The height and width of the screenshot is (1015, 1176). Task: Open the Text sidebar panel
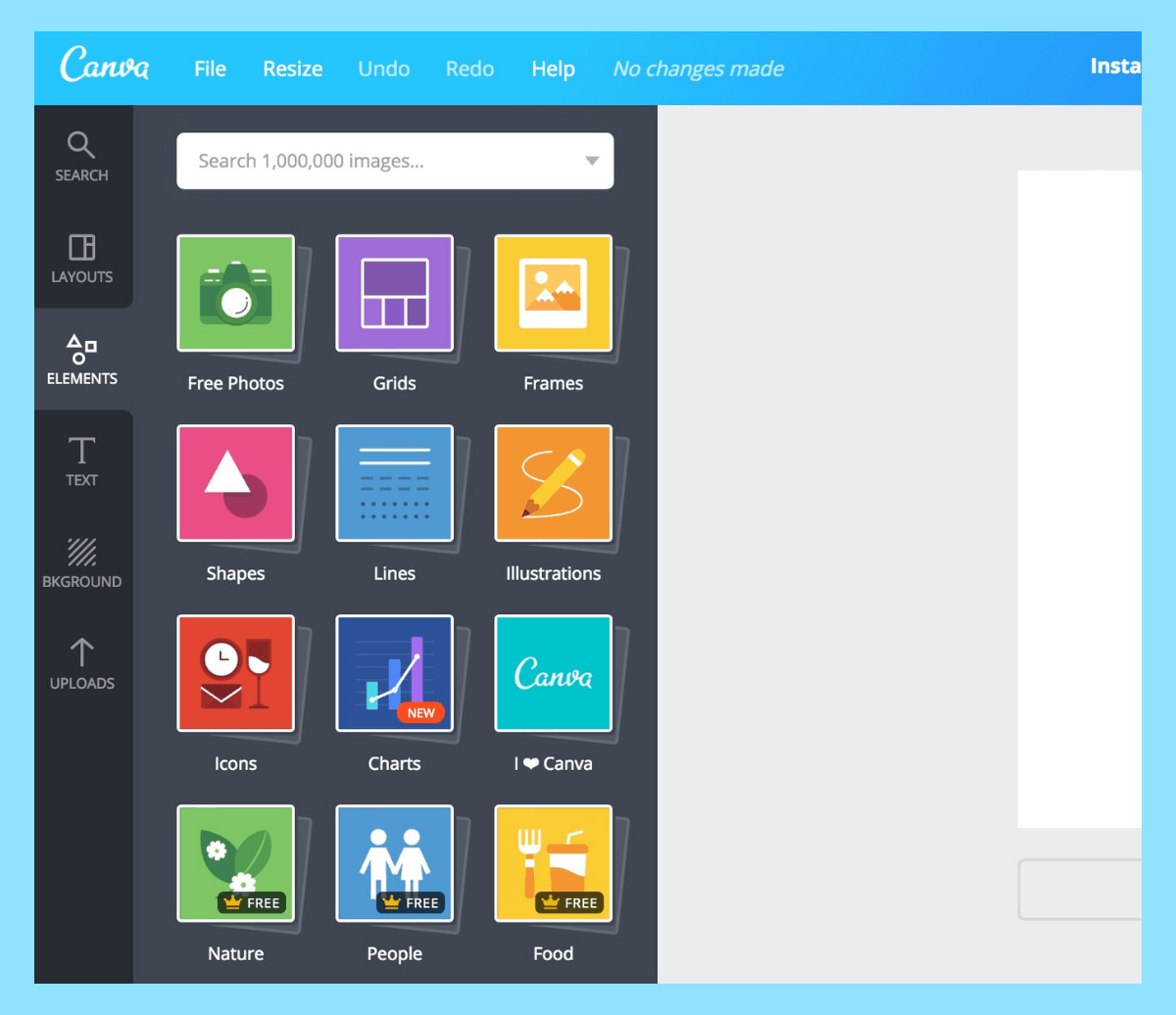click(x=82, y=461)
